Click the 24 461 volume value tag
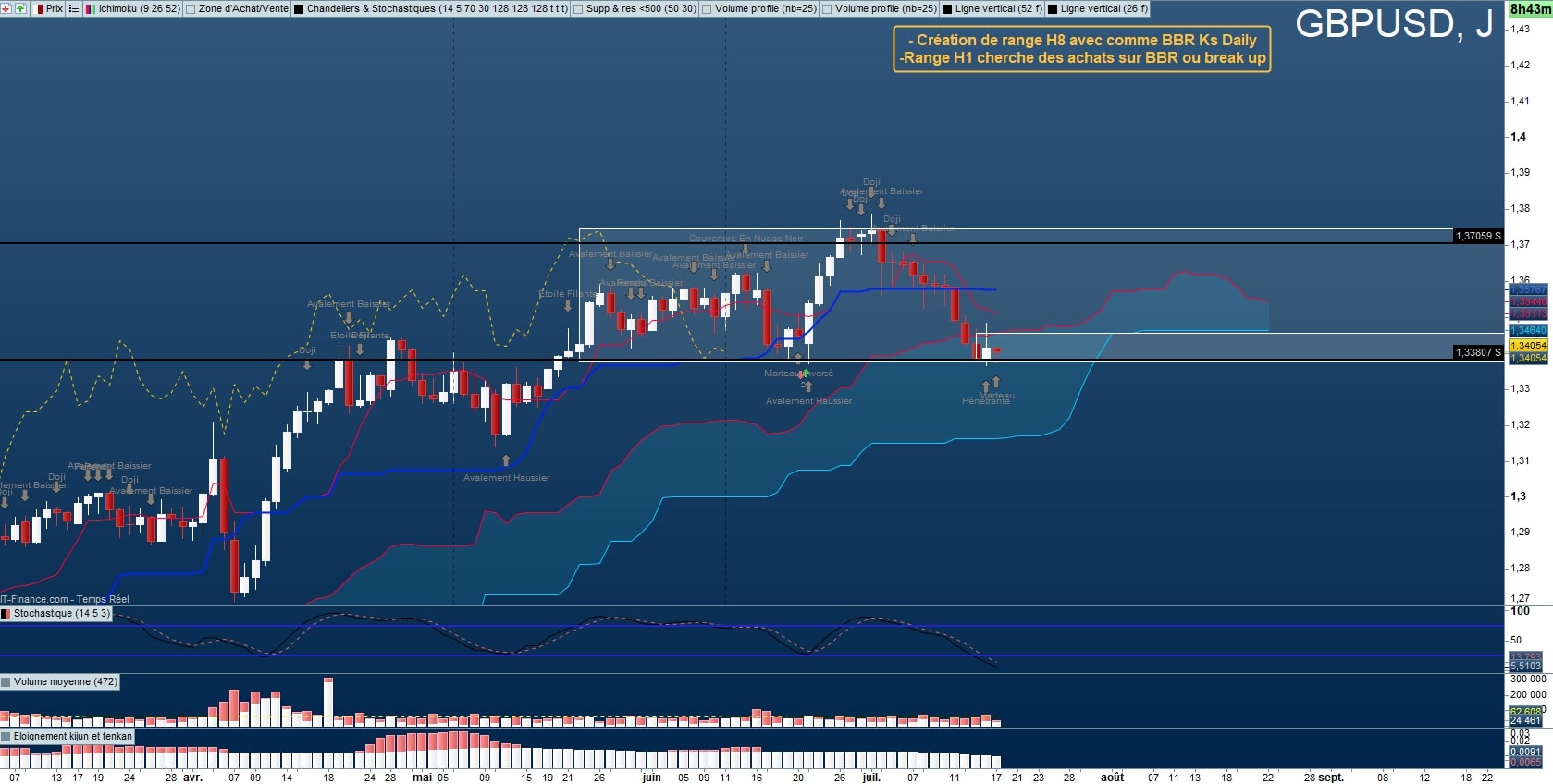The image size is (1553, 784). [x=1525, y=720]
